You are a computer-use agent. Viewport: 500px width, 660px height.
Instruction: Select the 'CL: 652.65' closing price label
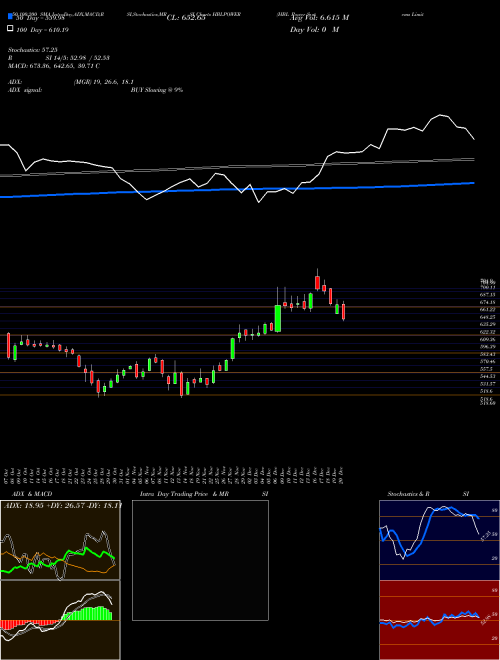click(186, 18)
